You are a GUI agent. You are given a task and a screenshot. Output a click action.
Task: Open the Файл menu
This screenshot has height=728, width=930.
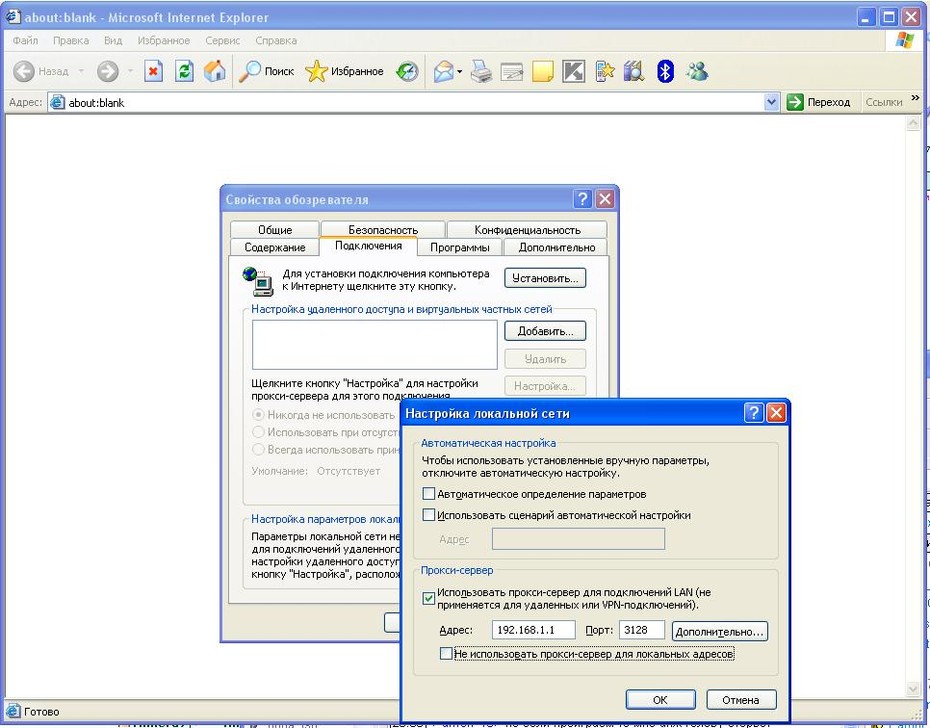click(x=26, y=40)
